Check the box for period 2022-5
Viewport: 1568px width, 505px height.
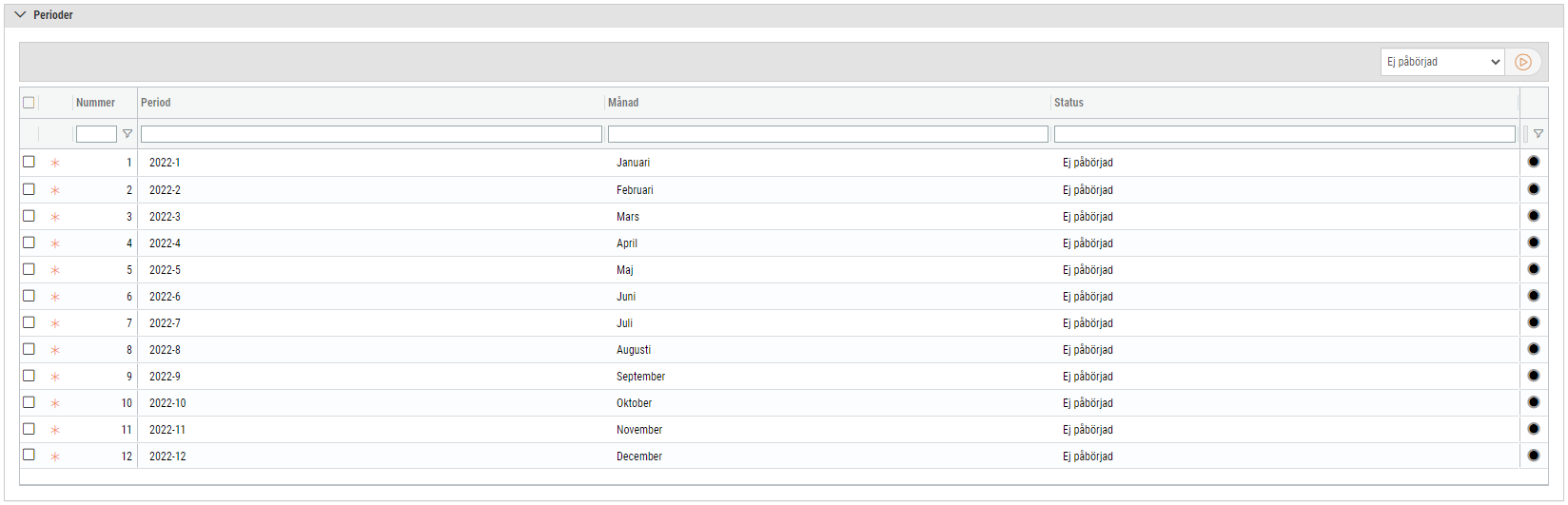(29, 269)
